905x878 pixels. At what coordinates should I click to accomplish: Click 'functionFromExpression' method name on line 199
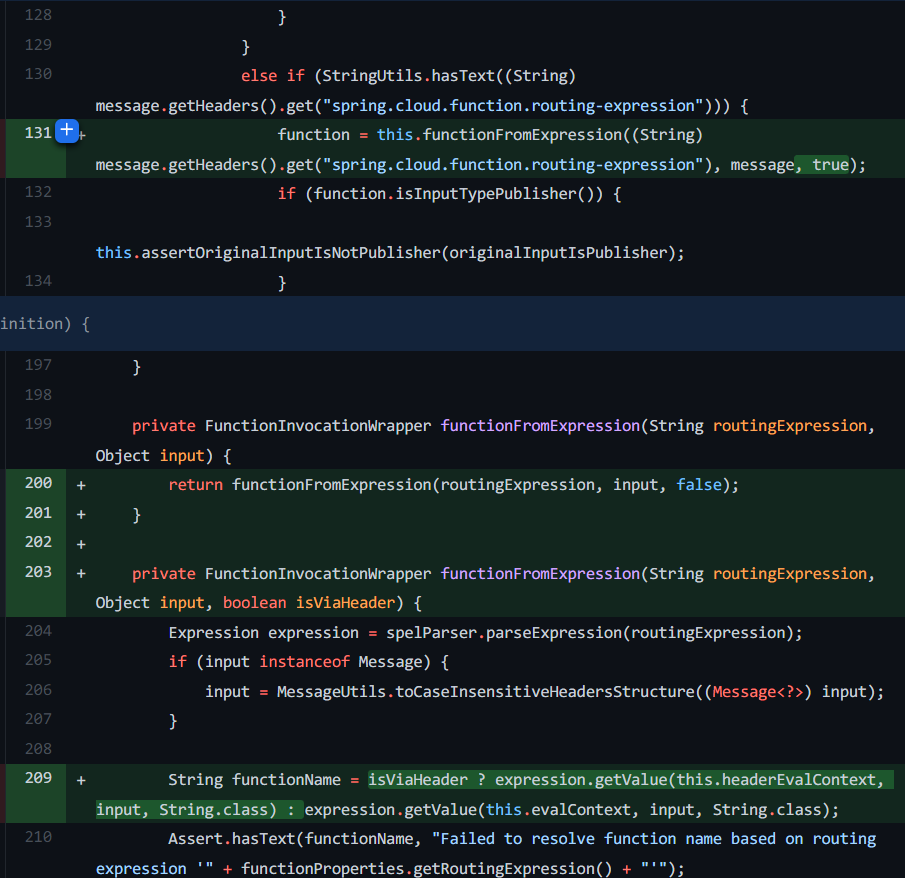coord(540,426)
